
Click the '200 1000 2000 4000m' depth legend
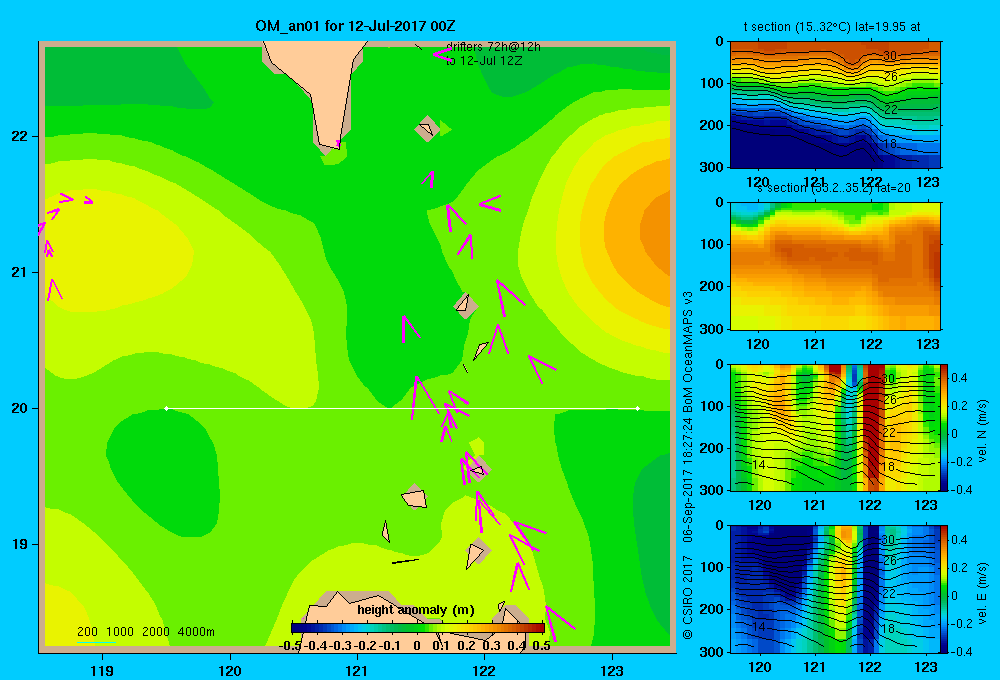point(145,632)
